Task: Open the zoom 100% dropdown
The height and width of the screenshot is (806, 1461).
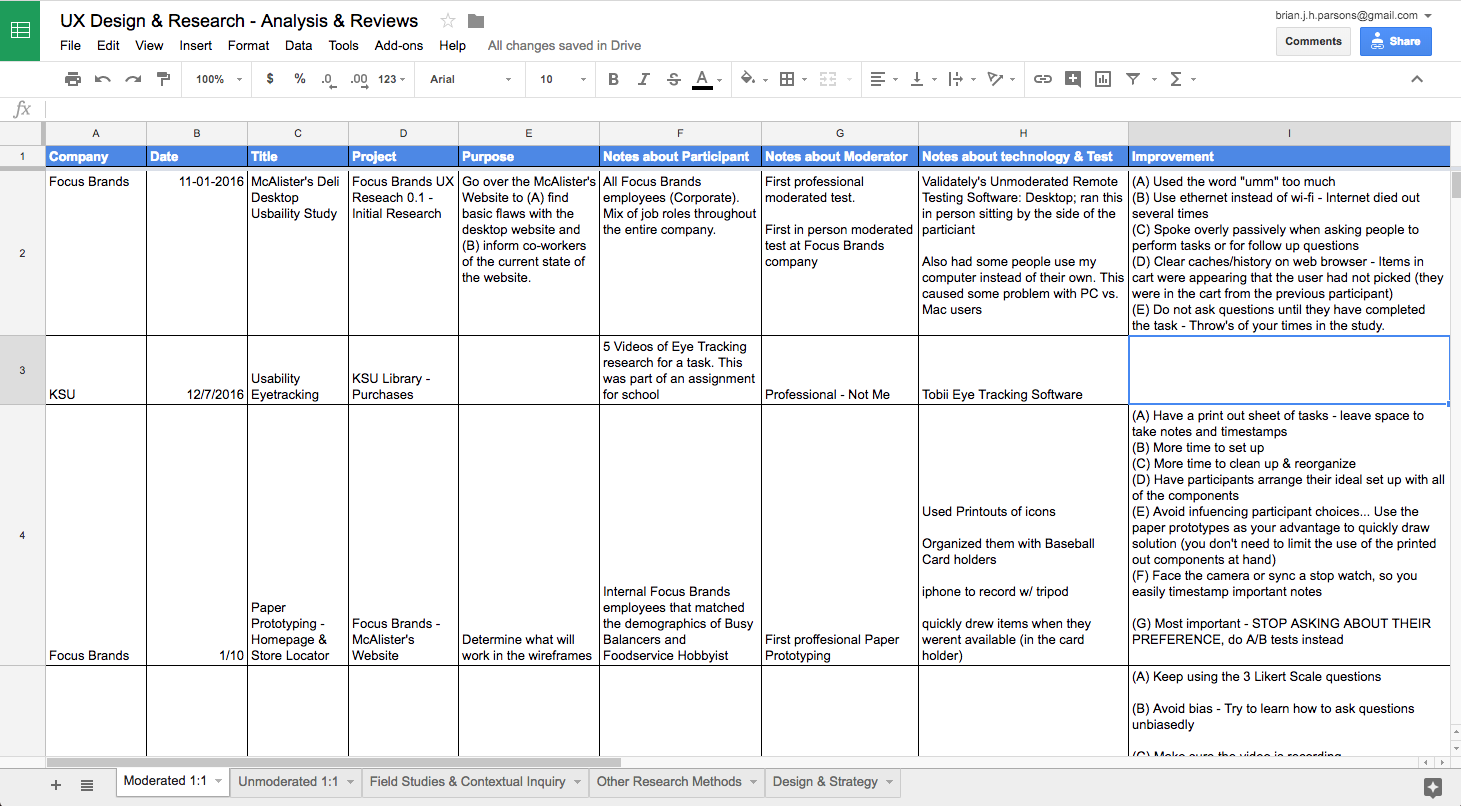Action: [218, 79]
